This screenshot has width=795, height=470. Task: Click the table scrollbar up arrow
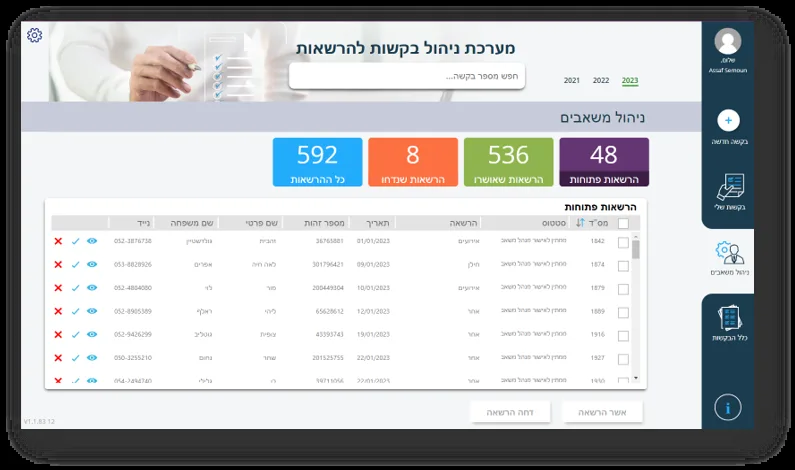point(636,237)
